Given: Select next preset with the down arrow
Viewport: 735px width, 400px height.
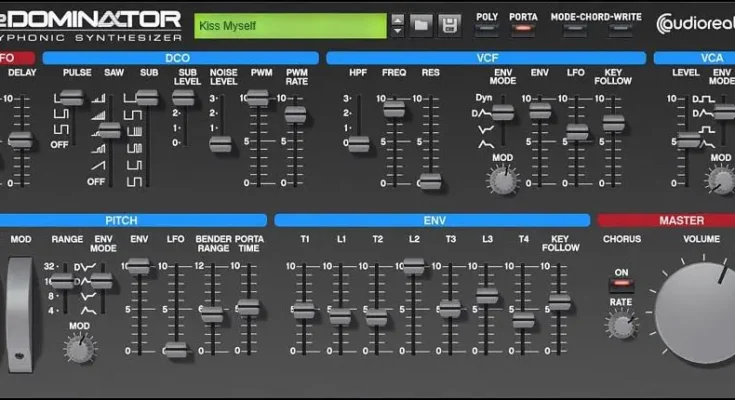Looking at the screenshot, I should (398, 28).
